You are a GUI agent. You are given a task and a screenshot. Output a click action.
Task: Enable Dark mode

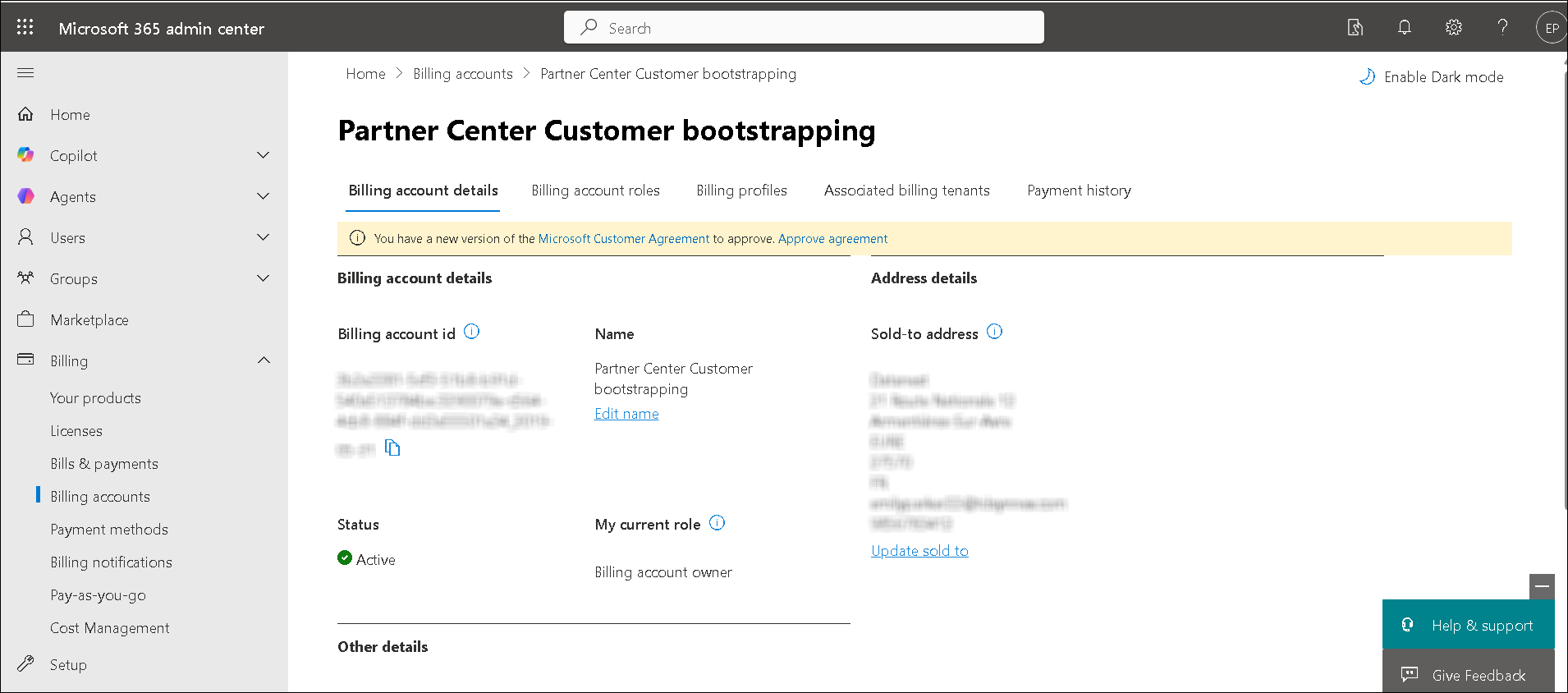[1433, 77]
